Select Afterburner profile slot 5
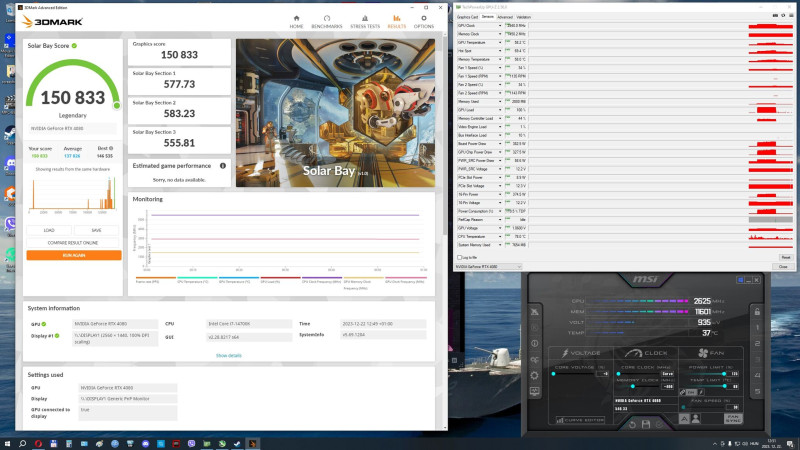Image resolution: width=800 pixels, height=450 pixels. (x=757, y=391)
